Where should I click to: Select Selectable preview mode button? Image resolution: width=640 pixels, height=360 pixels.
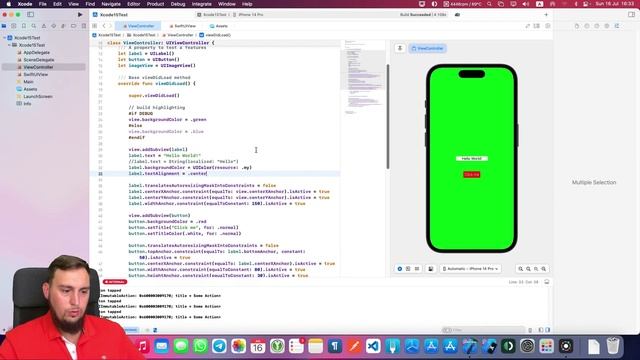pos(408,269)
